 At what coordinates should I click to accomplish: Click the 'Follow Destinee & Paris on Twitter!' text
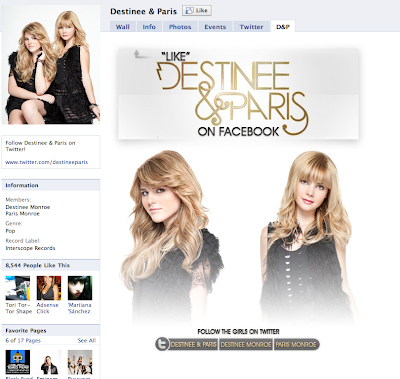pos(40,146)
